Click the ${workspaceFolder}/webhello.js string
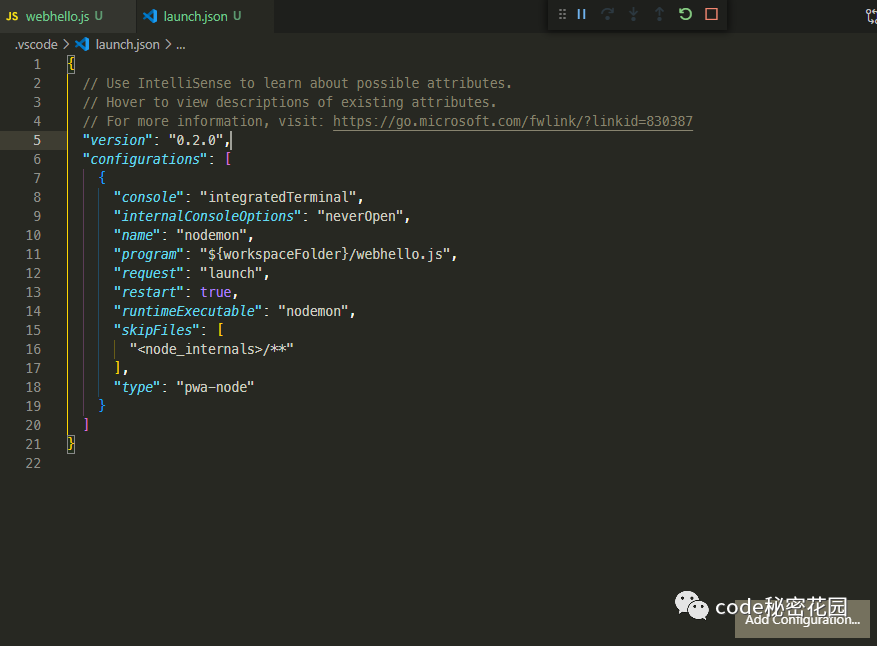 pos(325,254)
